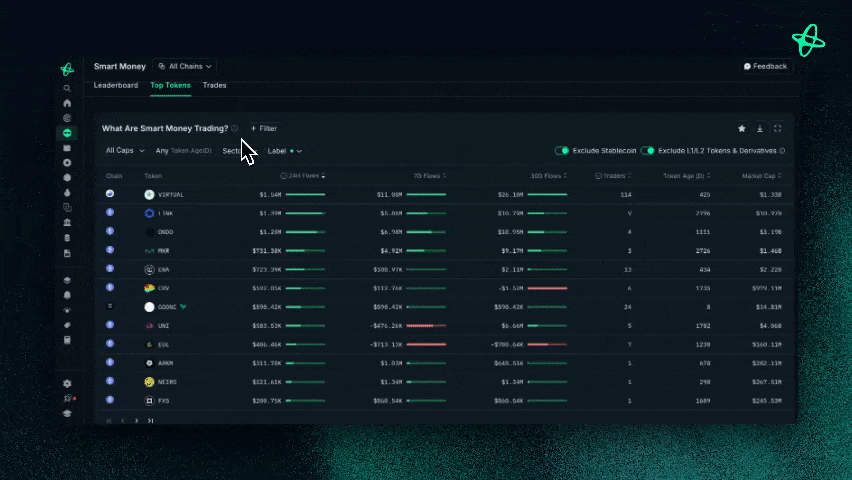The width and height of the screenshot is (852, 480).
Task: Click VIRTUAL's traders count 114
Action: (625, 195)
